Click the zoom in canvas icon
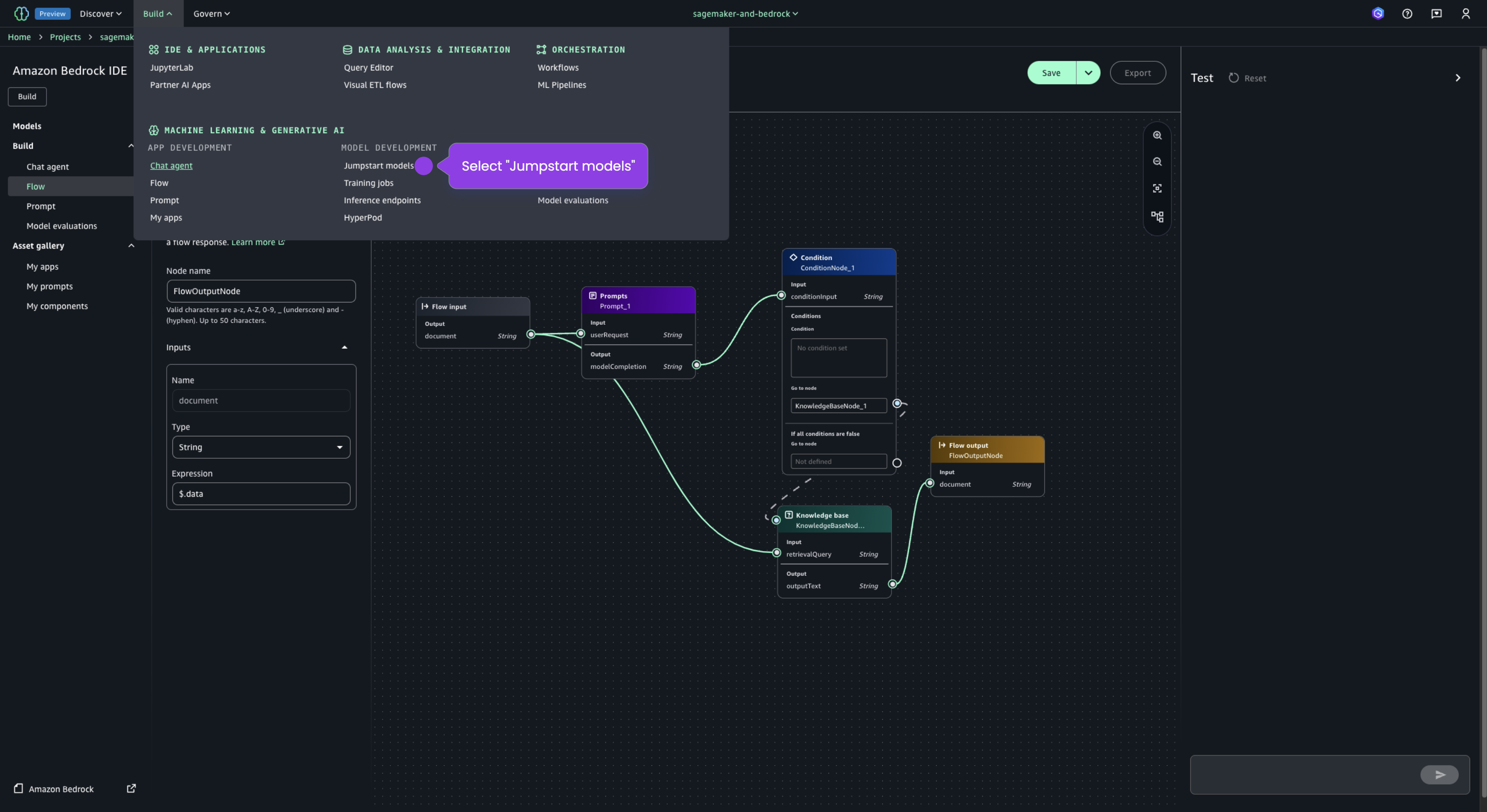Viewport: 1487px width, 812px height. pos(1157,135)
